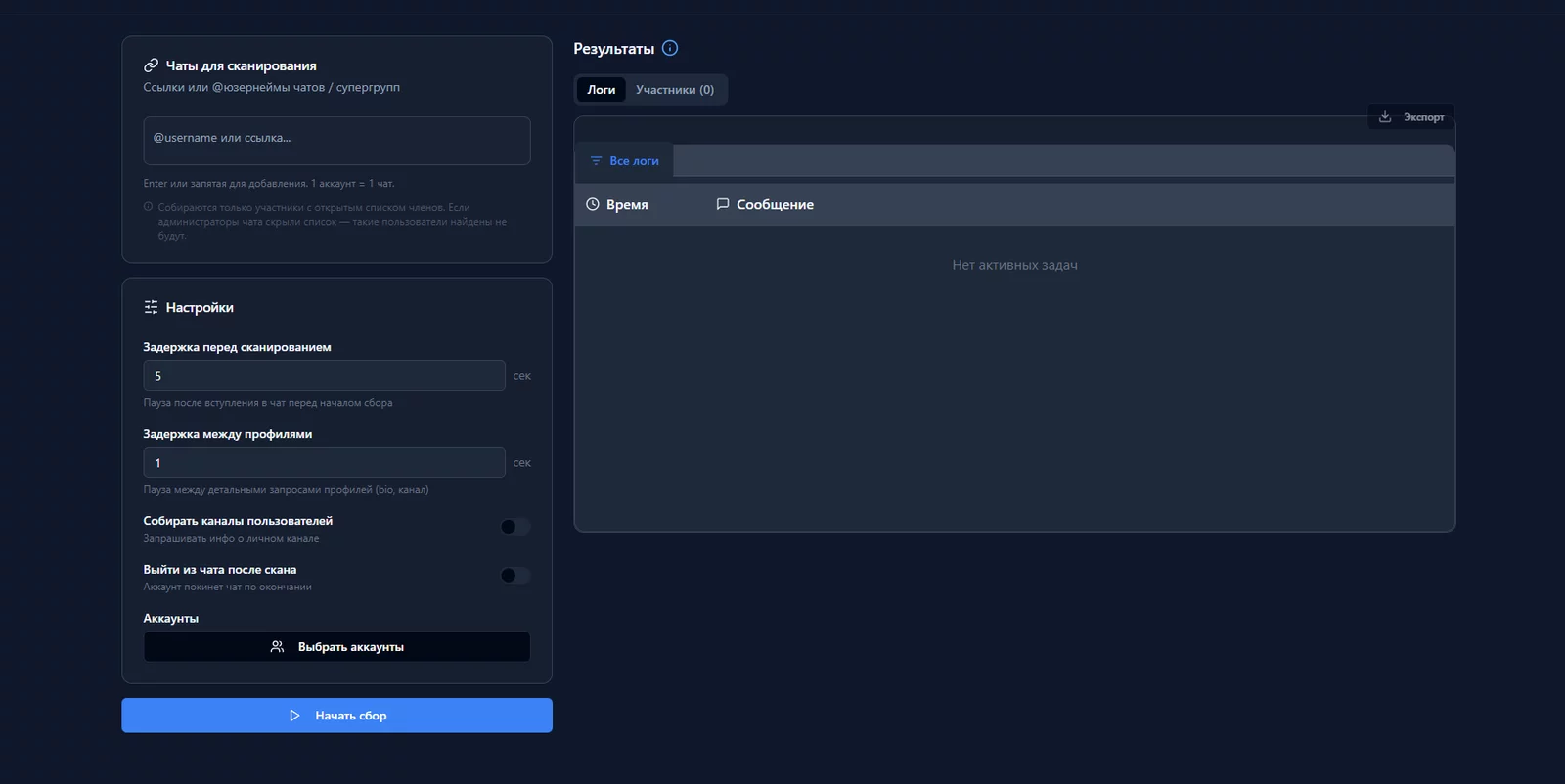Open the Выбрать аккаунты selector
The height and width of the screenshot is (784, 1565).
(336, 647)
